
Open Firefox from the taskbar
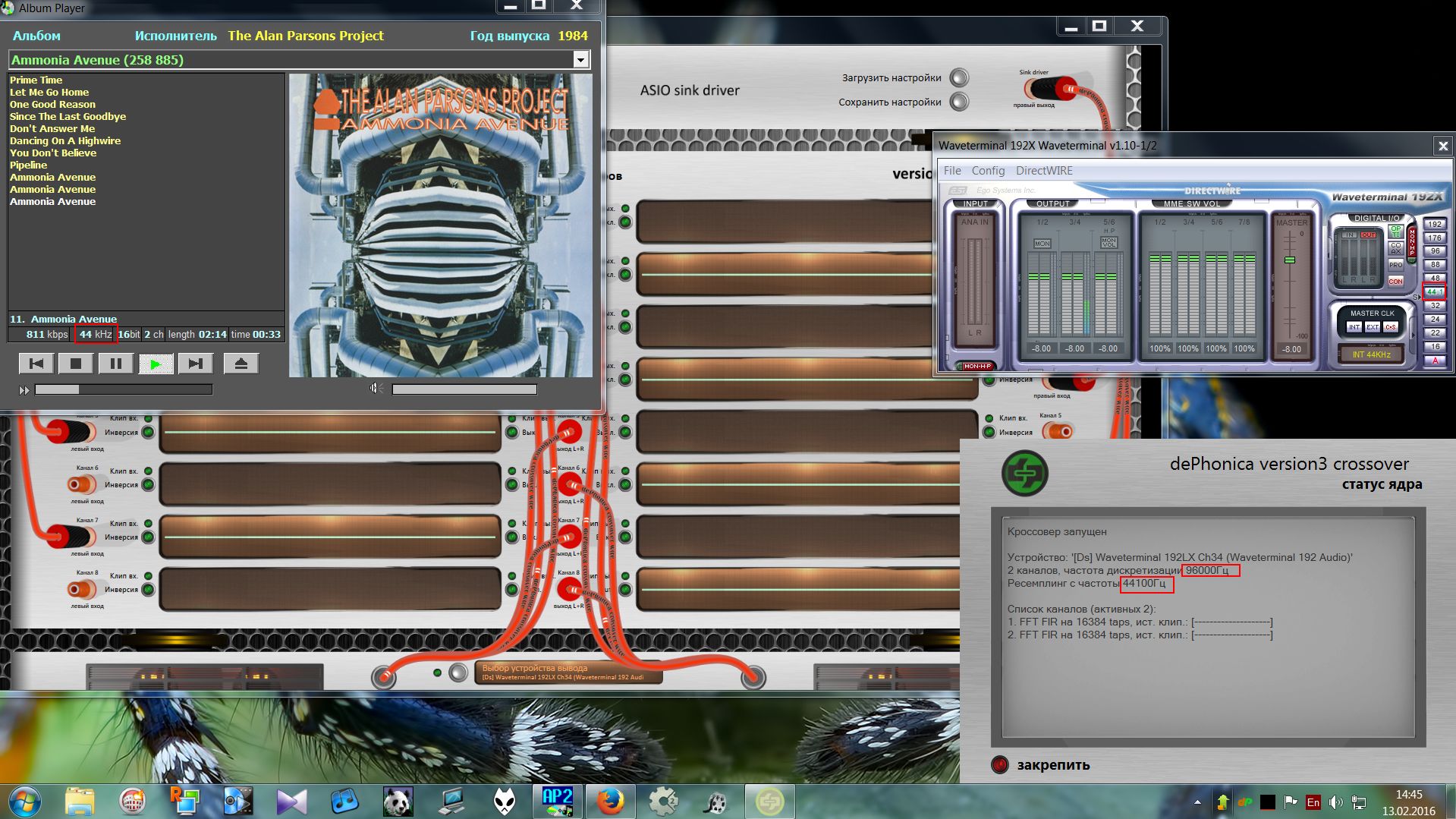click(x=609, y=802)
